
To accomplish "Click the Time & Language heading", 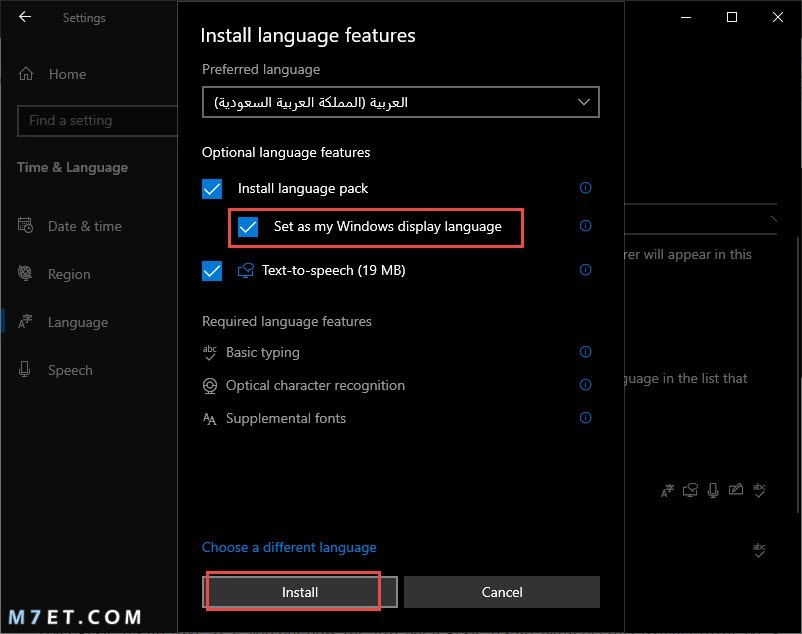I will click(72, 167).
